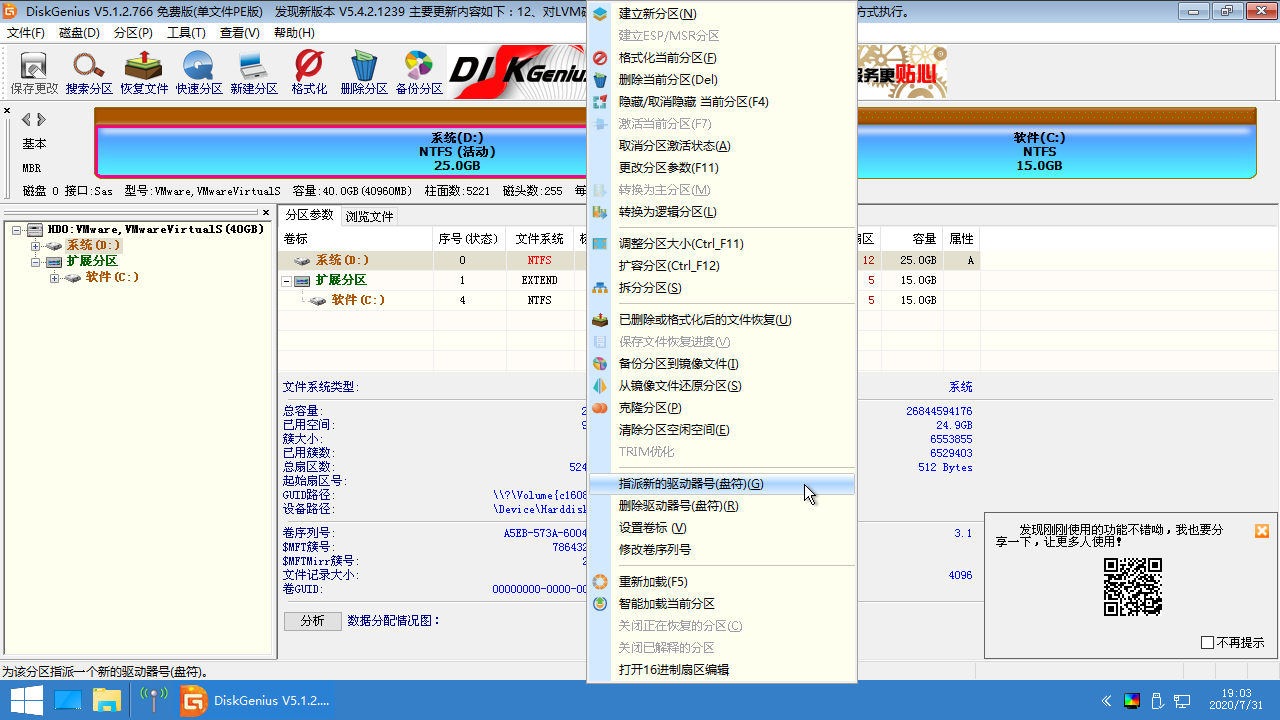Open the Windows Start button
The height and width of the screenshot is (720, 1280).
[x=26, y=700]
